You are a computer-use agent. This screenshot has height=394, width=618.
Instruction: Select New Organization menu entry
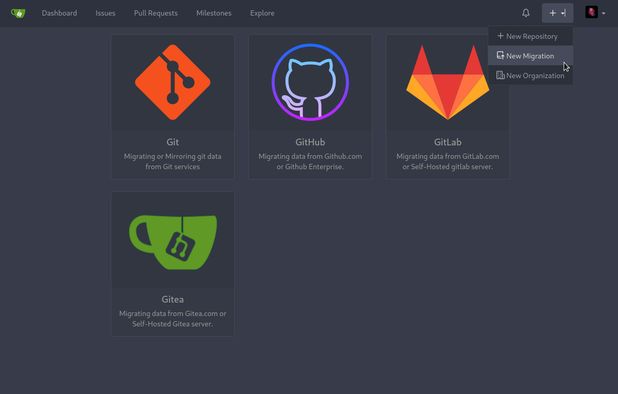tap(531, 75)
